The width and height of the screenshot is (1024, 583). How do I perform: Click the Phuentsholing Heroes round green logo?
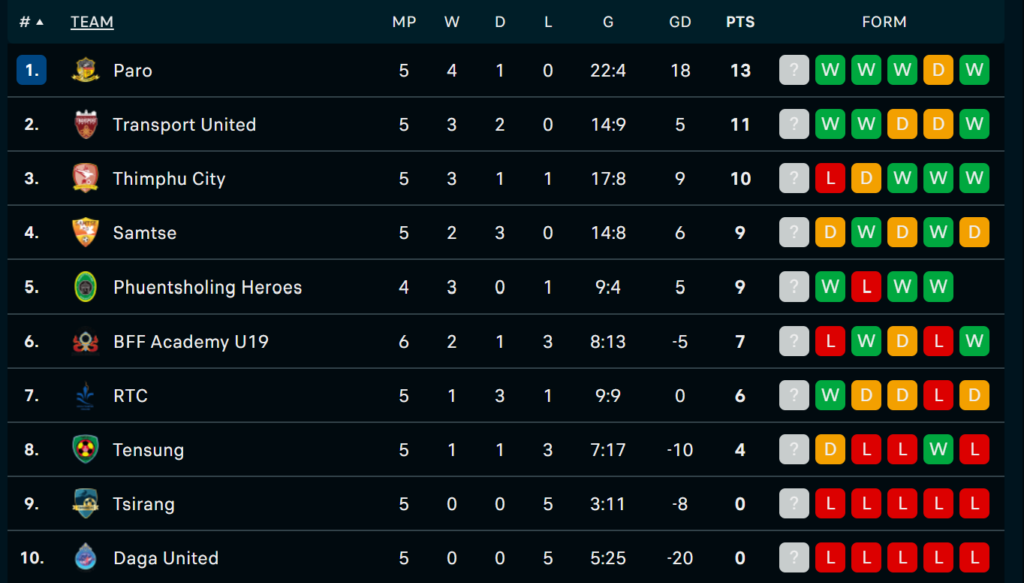(x=86, y=287)
